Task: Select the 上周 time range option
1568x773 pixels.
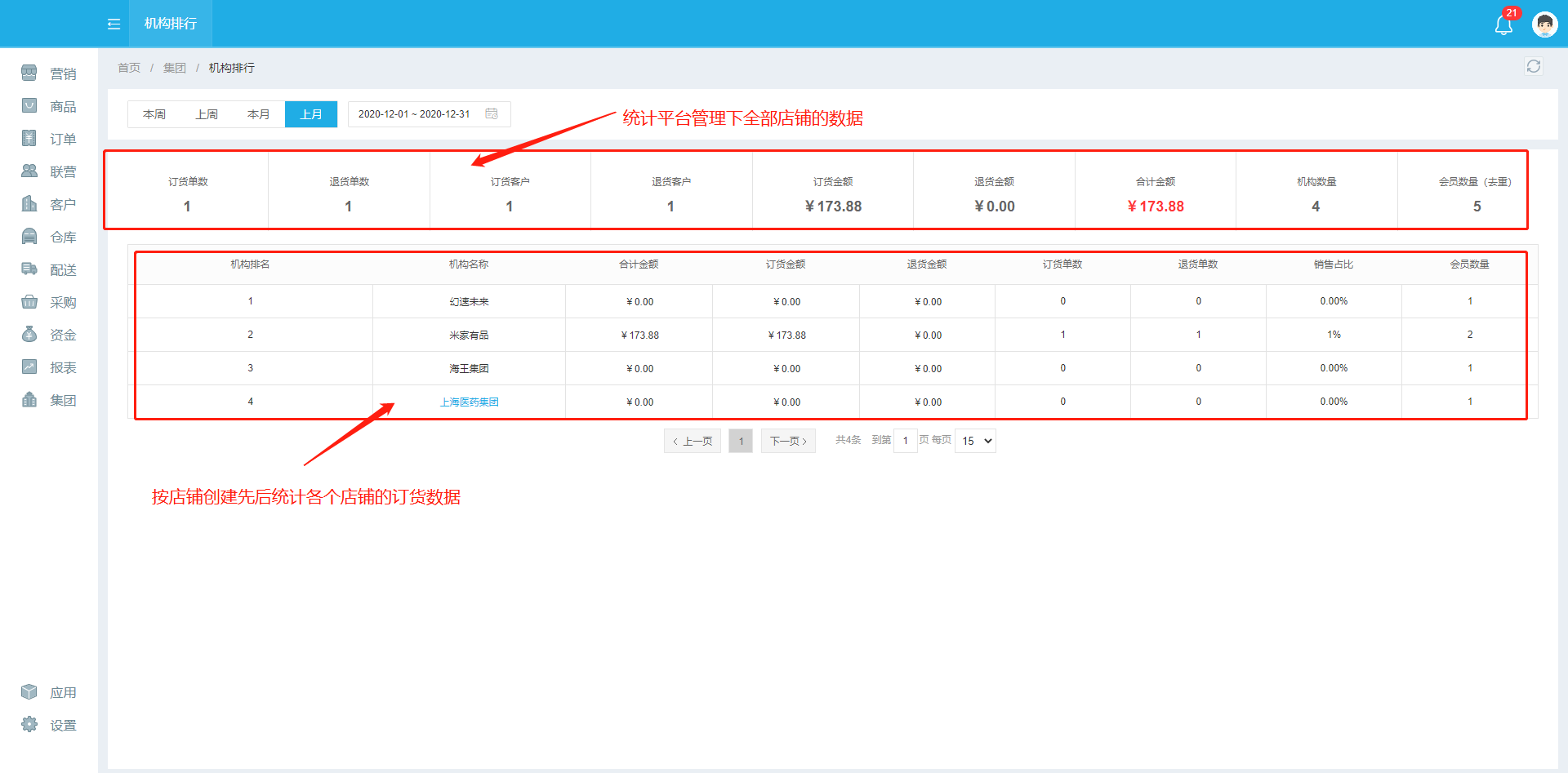Action: click(207, 114)
